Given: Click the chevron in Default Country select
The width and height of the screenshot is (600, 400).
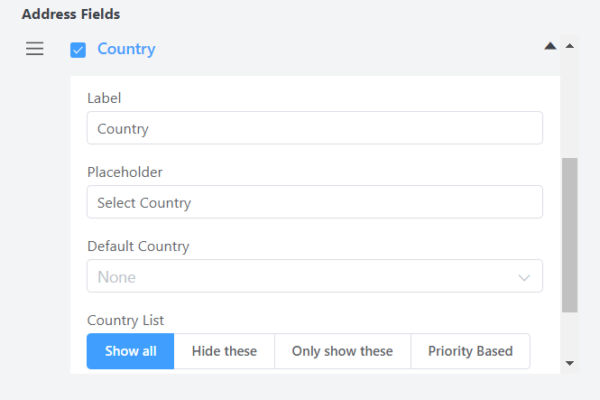Looking at the screenshot, I should point(524,277).
